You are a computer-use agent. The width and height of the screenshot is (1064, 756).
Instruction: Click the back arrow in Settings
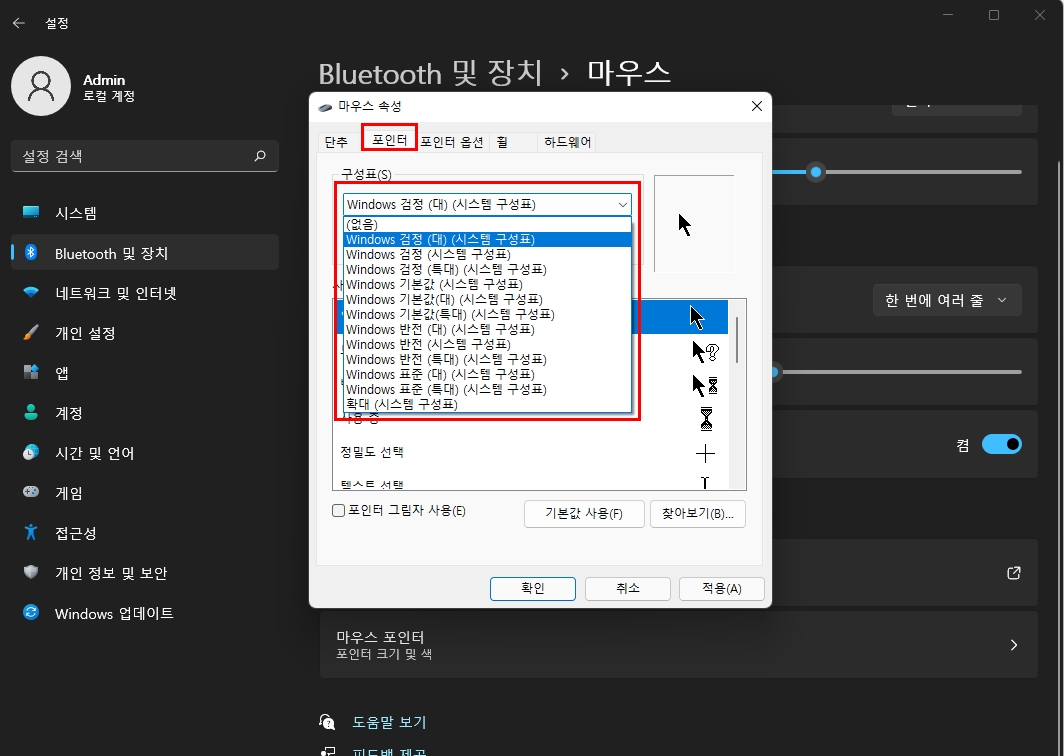click(x=19, y=23)
